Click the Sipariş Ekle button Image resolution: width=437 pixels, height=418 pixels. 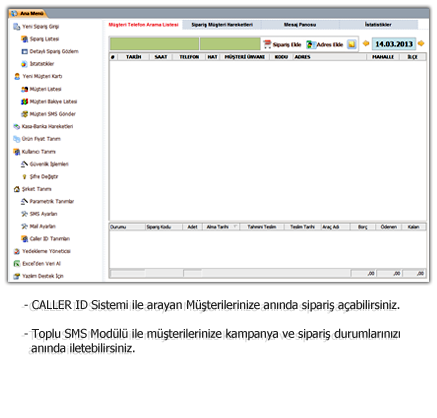pyautogui.click(x=282, y=44)
